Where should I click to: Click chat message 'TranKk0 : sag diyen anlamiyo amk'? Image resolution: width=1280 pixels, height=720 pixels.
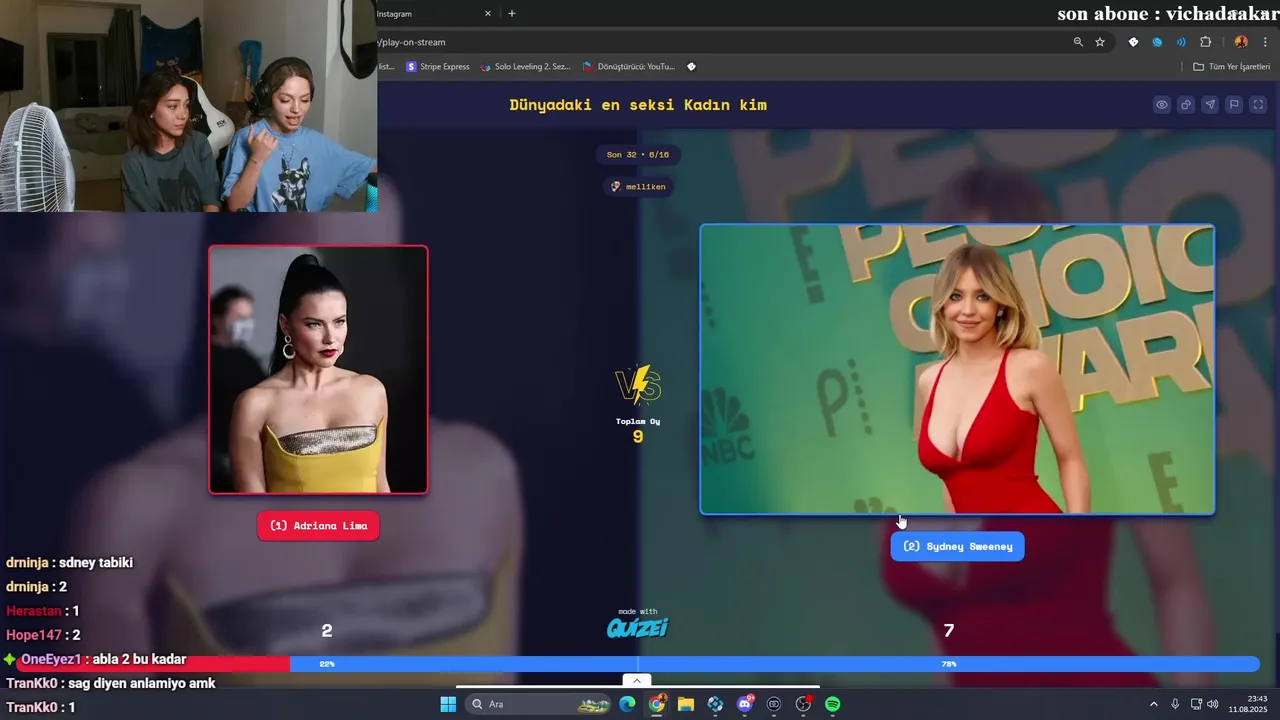click(110, 683)
